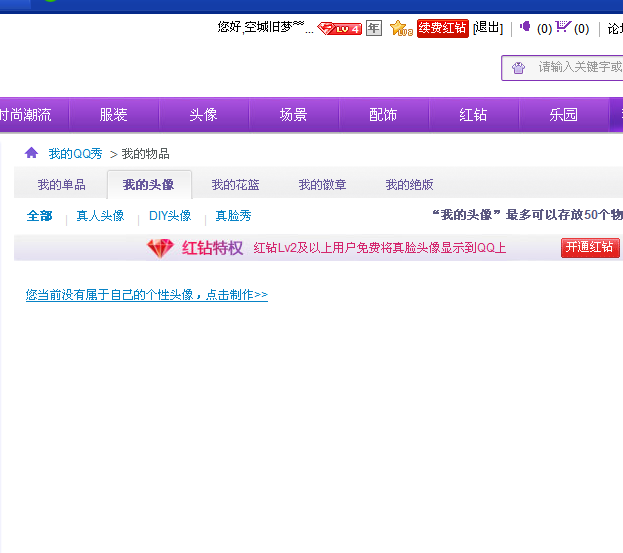Filter by 真人头像
Image resolution: width=623 pixels, height=553 pixels.
[x=100, y=216]
